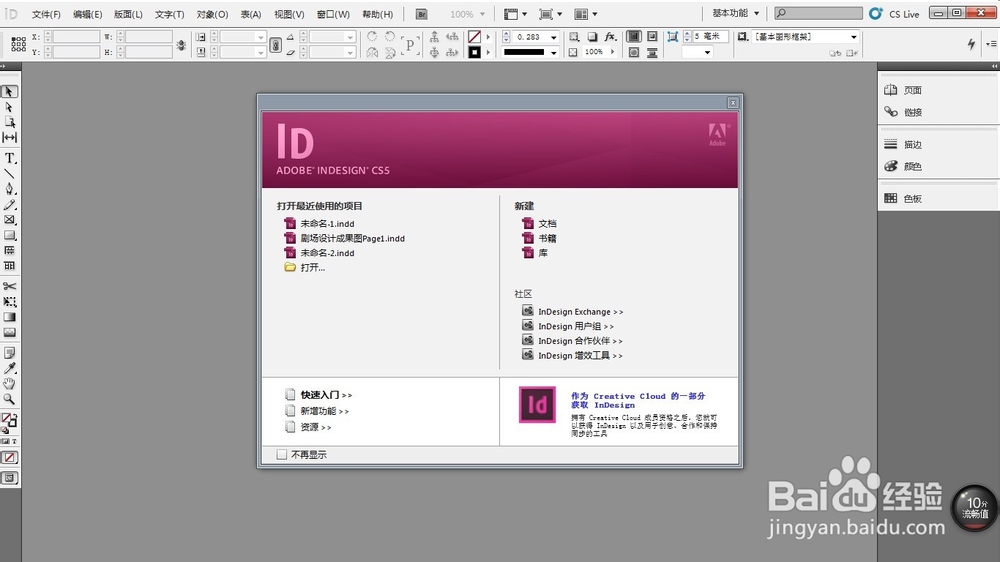1000x562 pixels.
Task: Select the Rectangle Frame tool
Action: [10, 220]
